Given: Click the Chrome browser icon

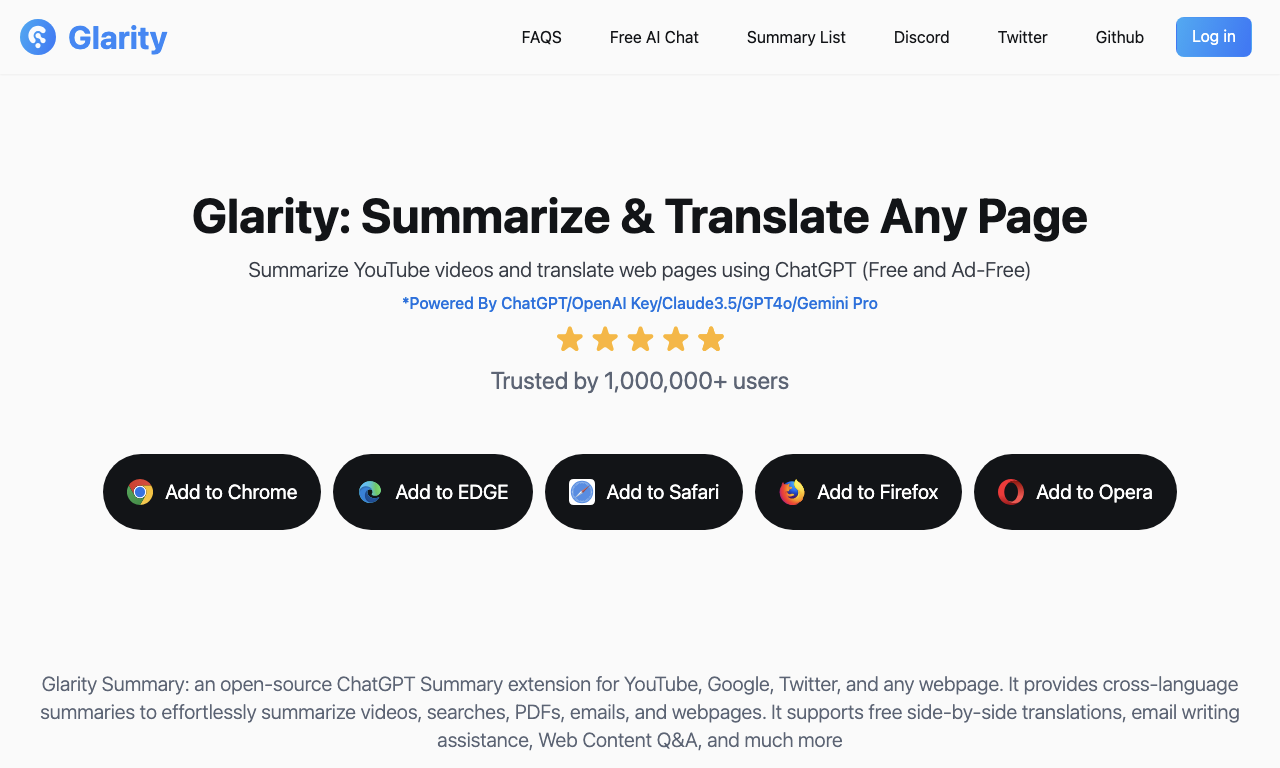Looking at the screenshot, I should click(140, 492).
